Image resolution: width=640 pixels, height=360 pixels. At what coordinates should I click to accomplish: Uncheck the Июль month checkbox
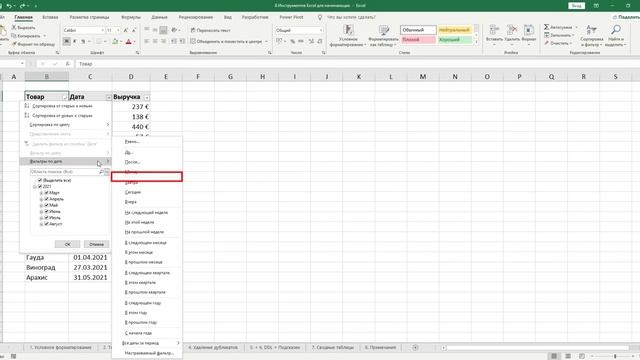(x=47, y=218)
